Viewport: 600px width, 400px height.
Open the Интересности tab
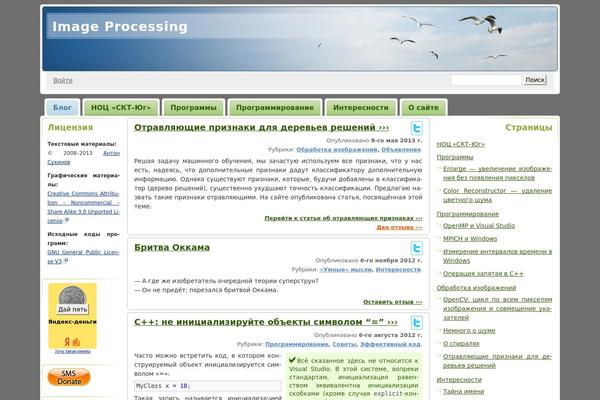pos(361,108)
